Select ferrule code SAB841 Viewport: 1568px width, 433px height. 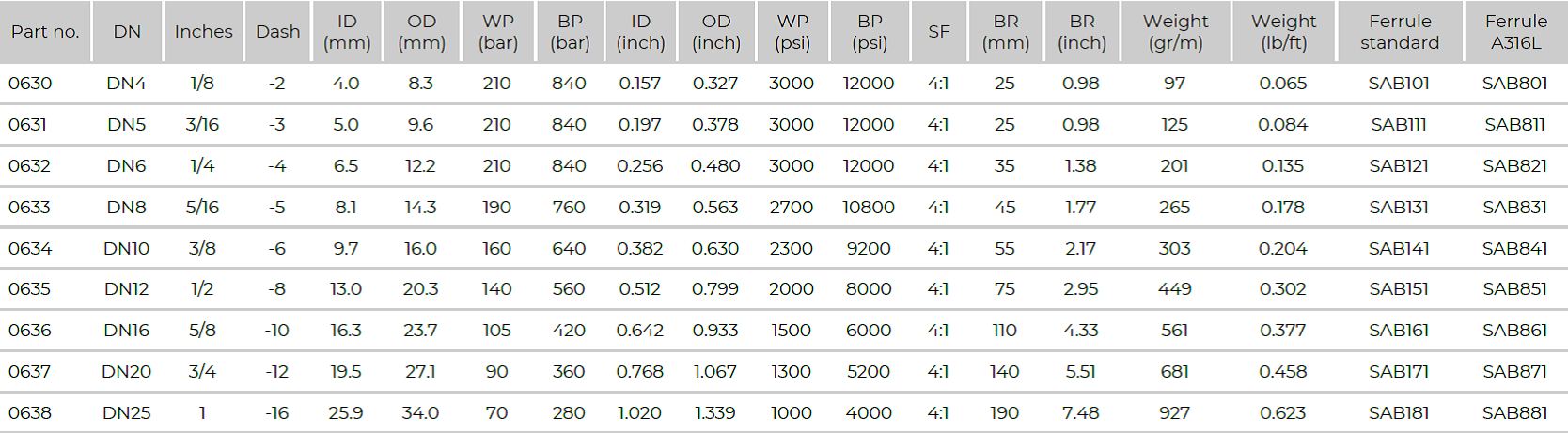(1514, 249)
